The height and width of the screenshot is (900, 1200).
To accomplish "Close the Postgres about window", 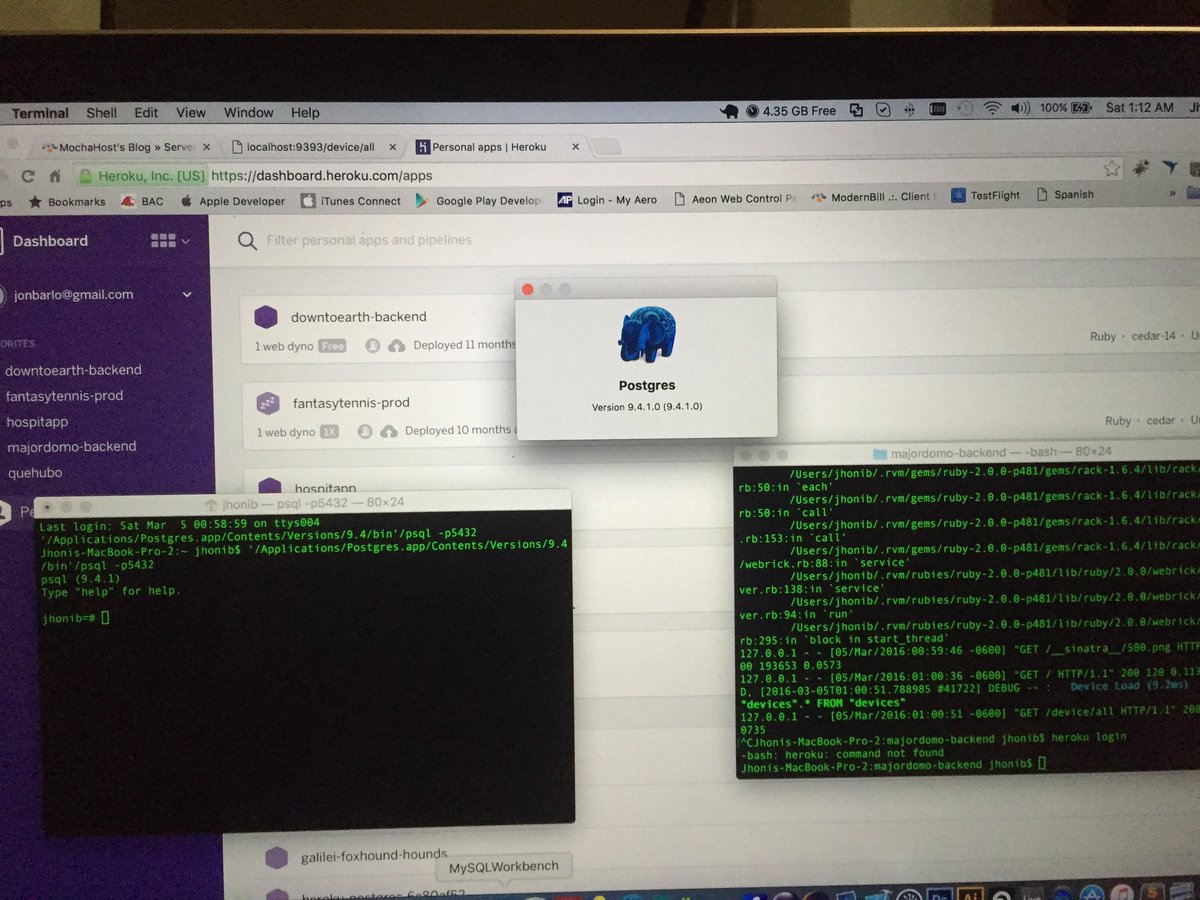I will point(529,289).
